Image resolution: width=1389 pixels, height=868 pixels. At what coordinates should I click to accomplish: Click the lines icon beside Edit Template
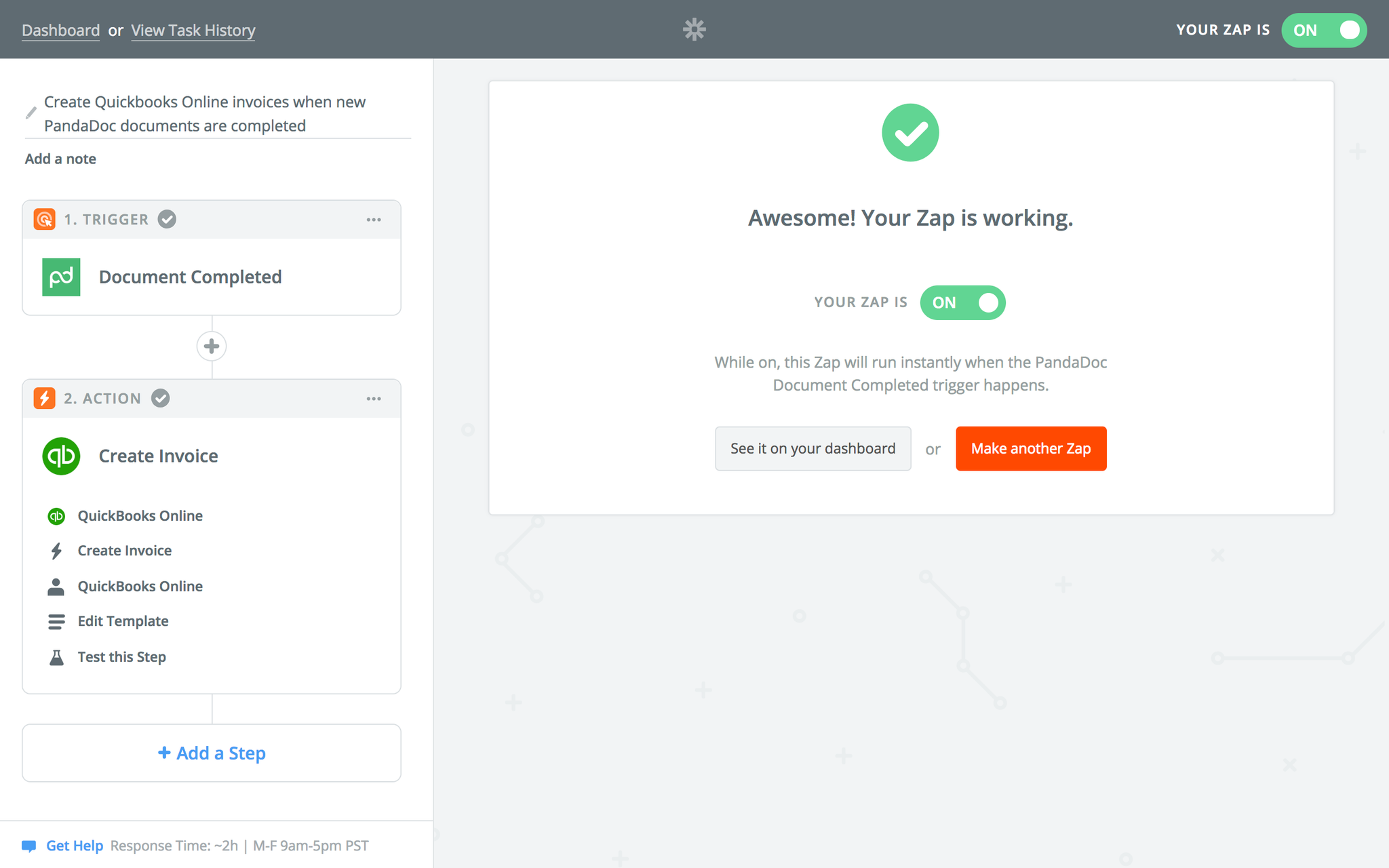click(x=56, y=621)
